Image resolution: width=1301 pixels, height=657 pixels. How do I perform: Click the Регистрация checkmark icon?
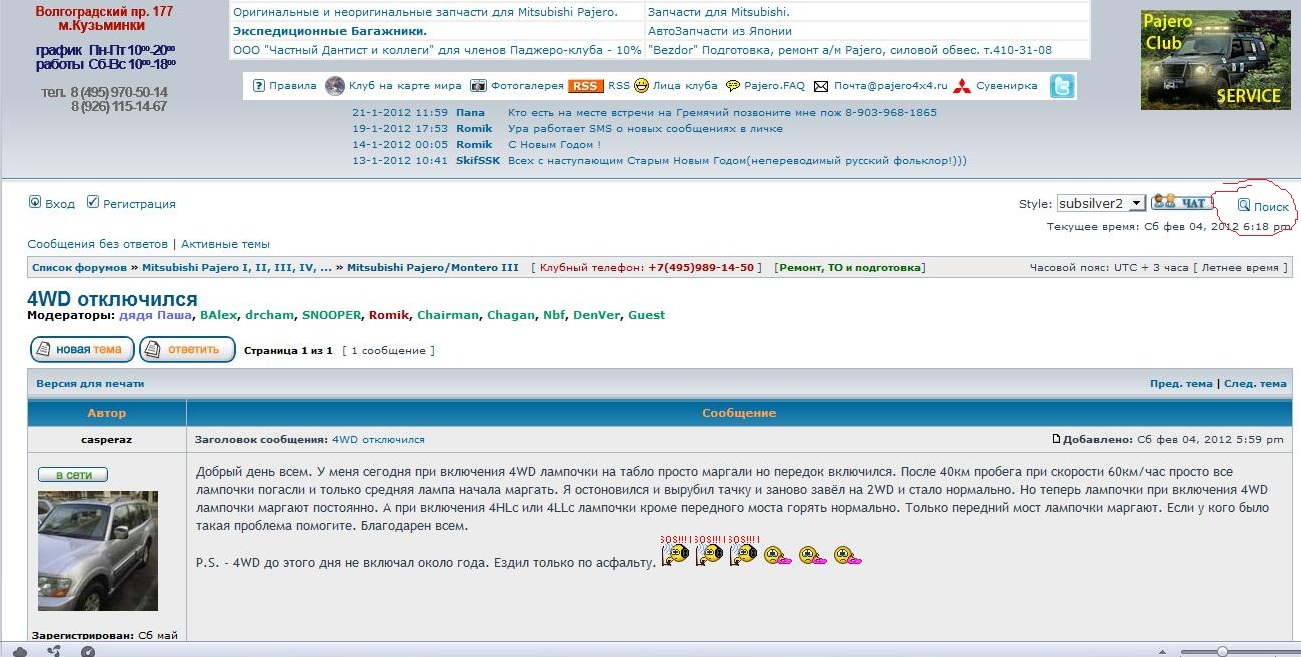(x=93, y=202)
